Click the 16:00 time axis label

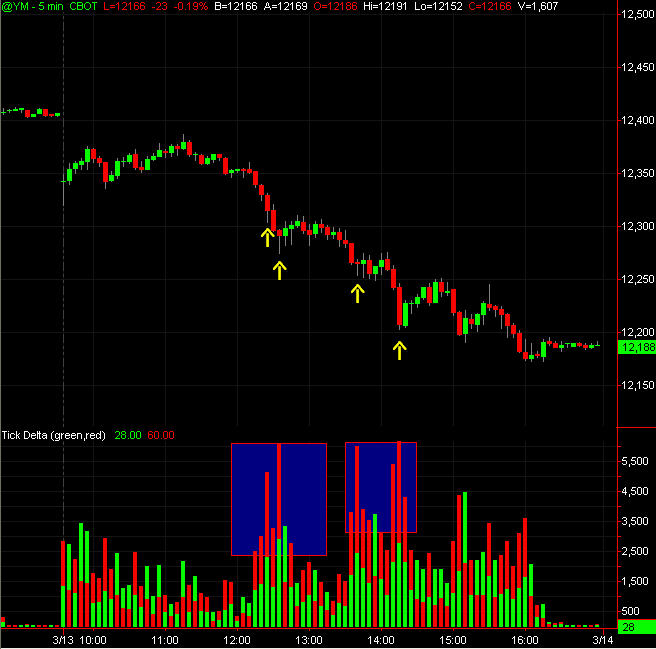tap(525, 640)
